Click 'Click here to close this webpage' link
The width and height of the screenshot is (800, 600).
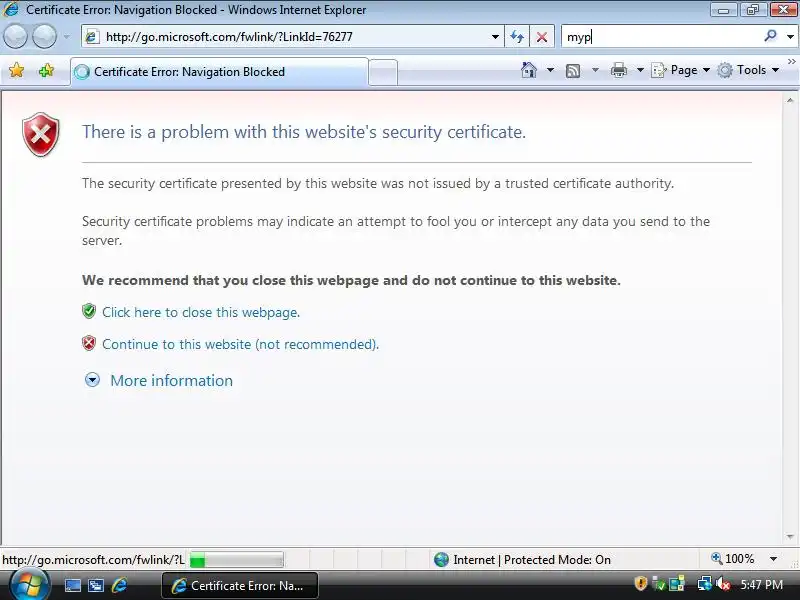pos(201,312)
